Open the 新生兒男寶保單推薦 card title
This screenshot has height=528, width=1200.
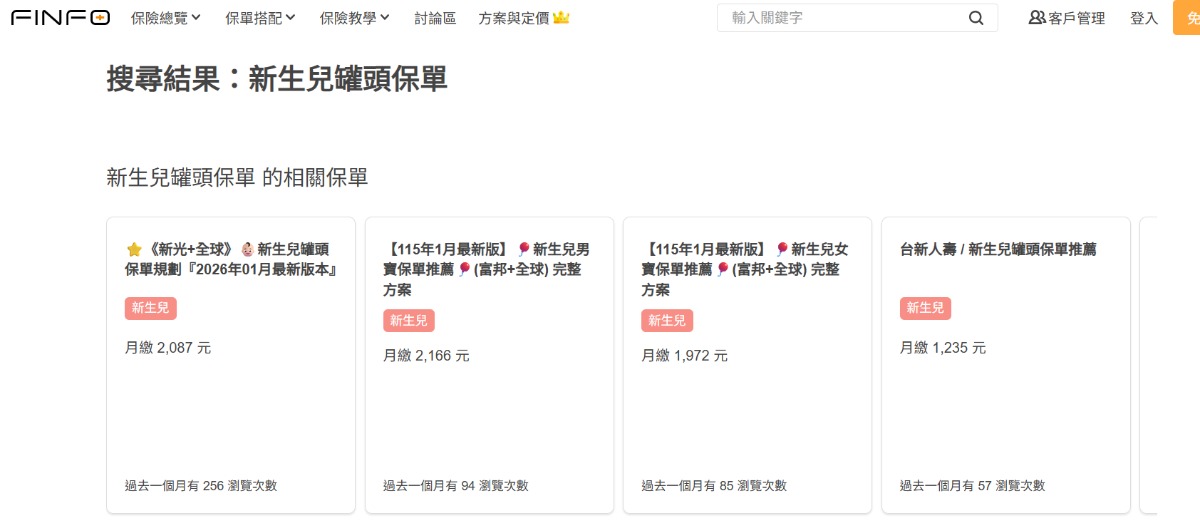tap(487, 269)
